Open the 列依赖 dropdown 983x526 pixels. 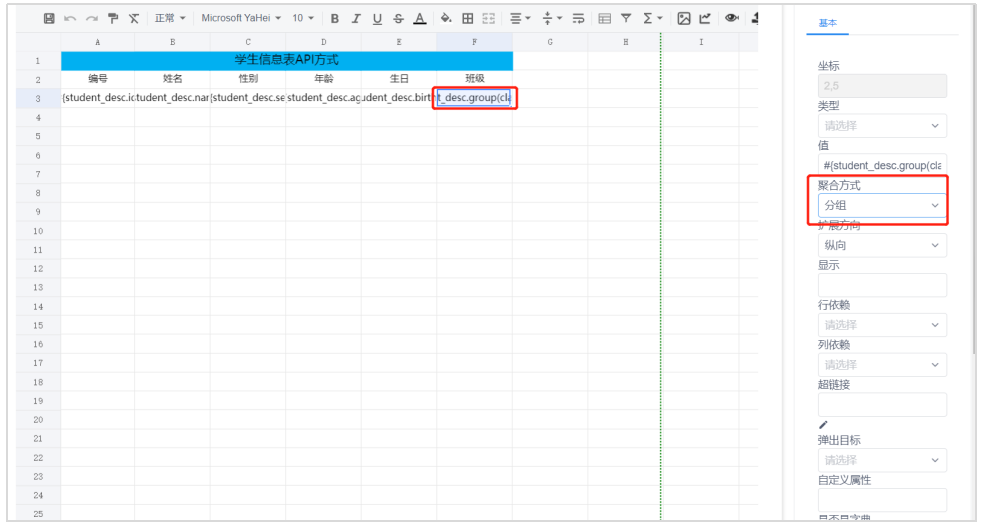pyautogui.click(x=882, y=364)
